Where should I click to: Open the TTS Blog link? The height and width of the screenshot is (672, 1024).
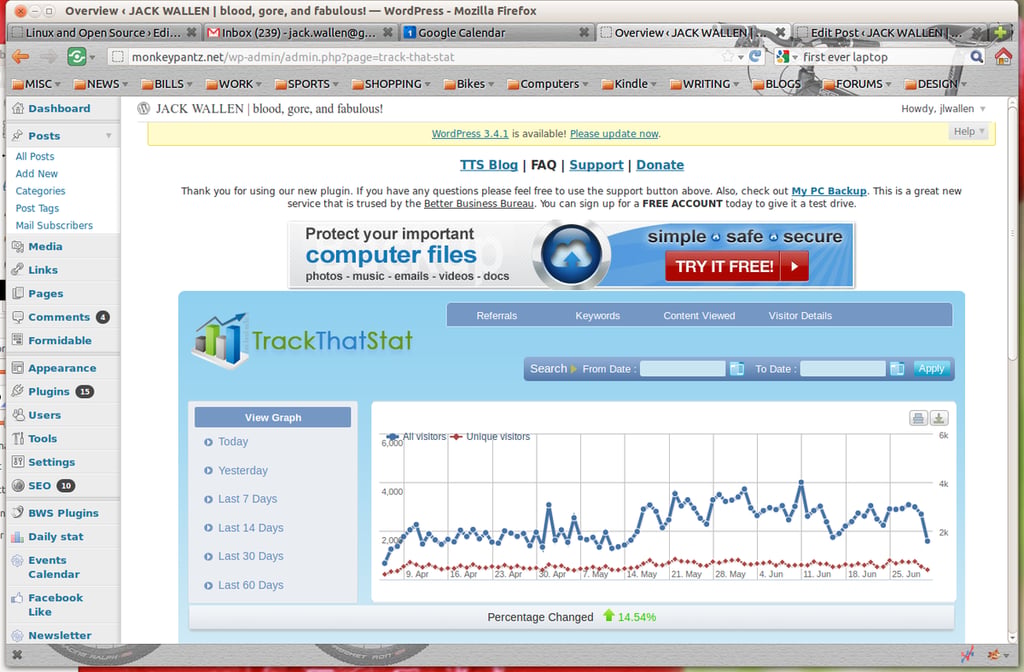tap(488, 165)
